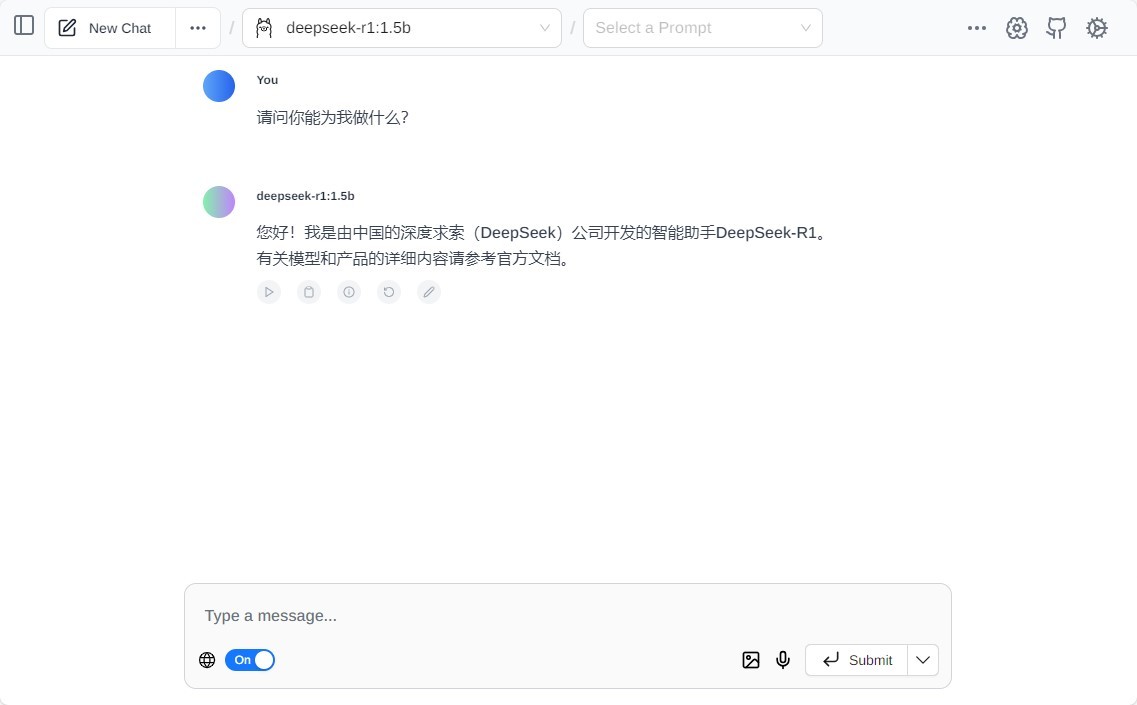This screenshot has height=705, width=1137.
Task: Click the globe icon beside the switch
Action: 207,660
